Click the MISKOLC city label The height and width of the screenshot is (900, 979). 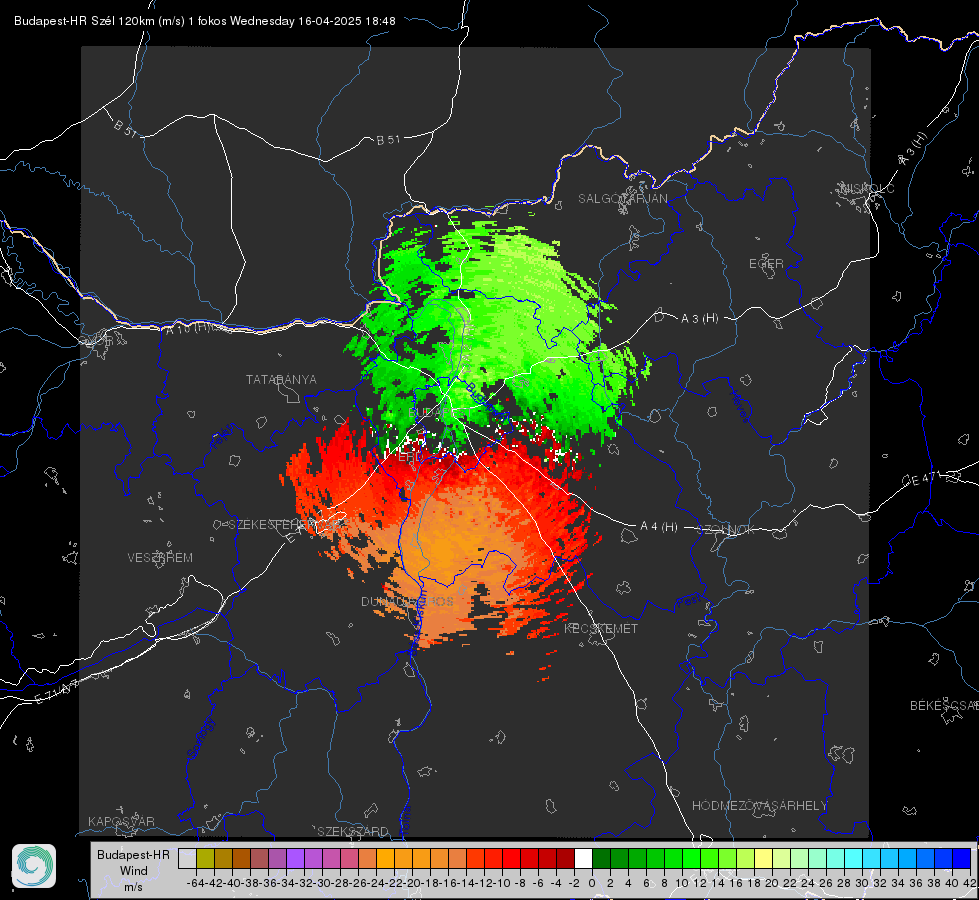click(867, 188)
